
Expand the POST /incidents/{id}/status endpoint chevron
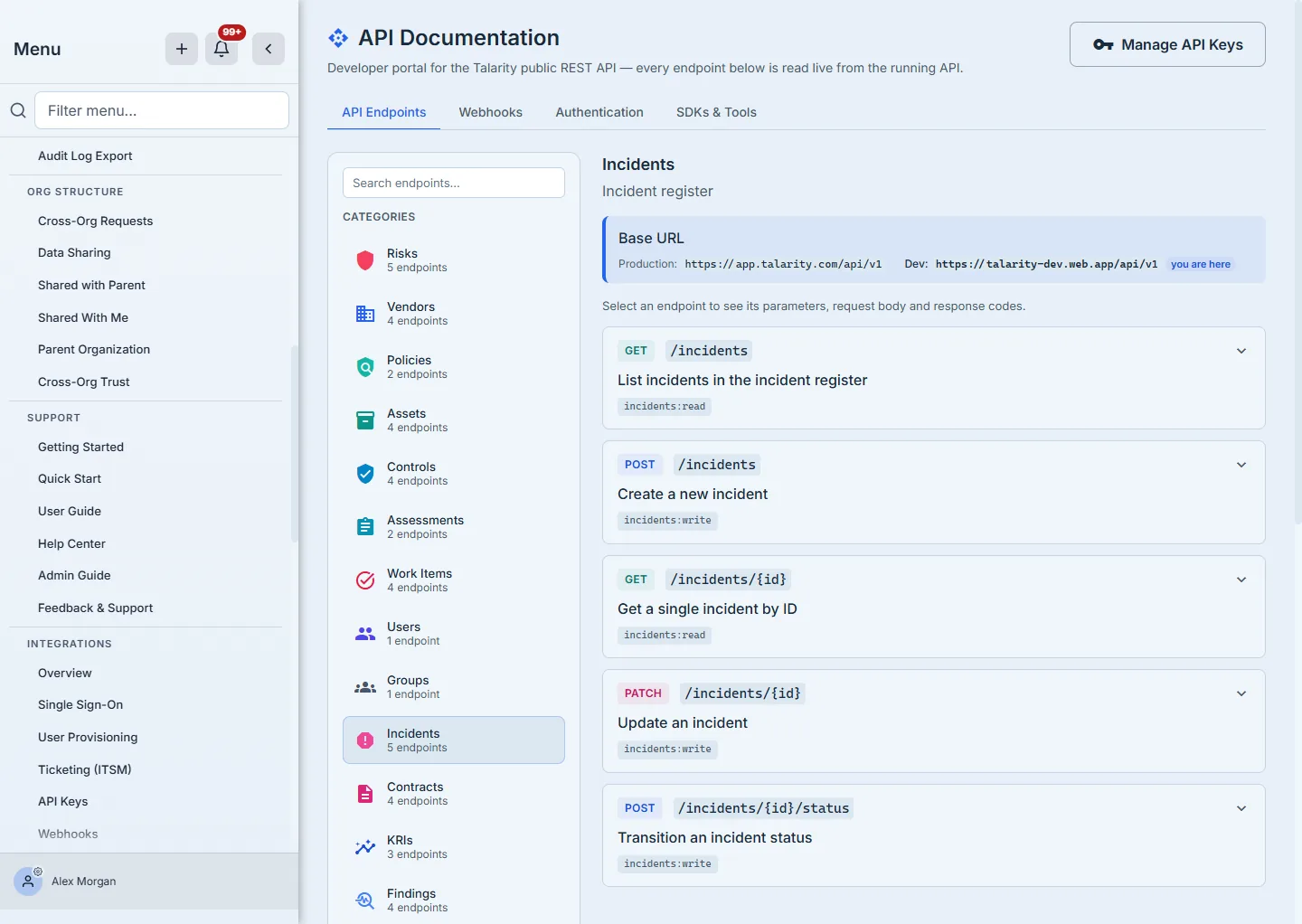1241,808
